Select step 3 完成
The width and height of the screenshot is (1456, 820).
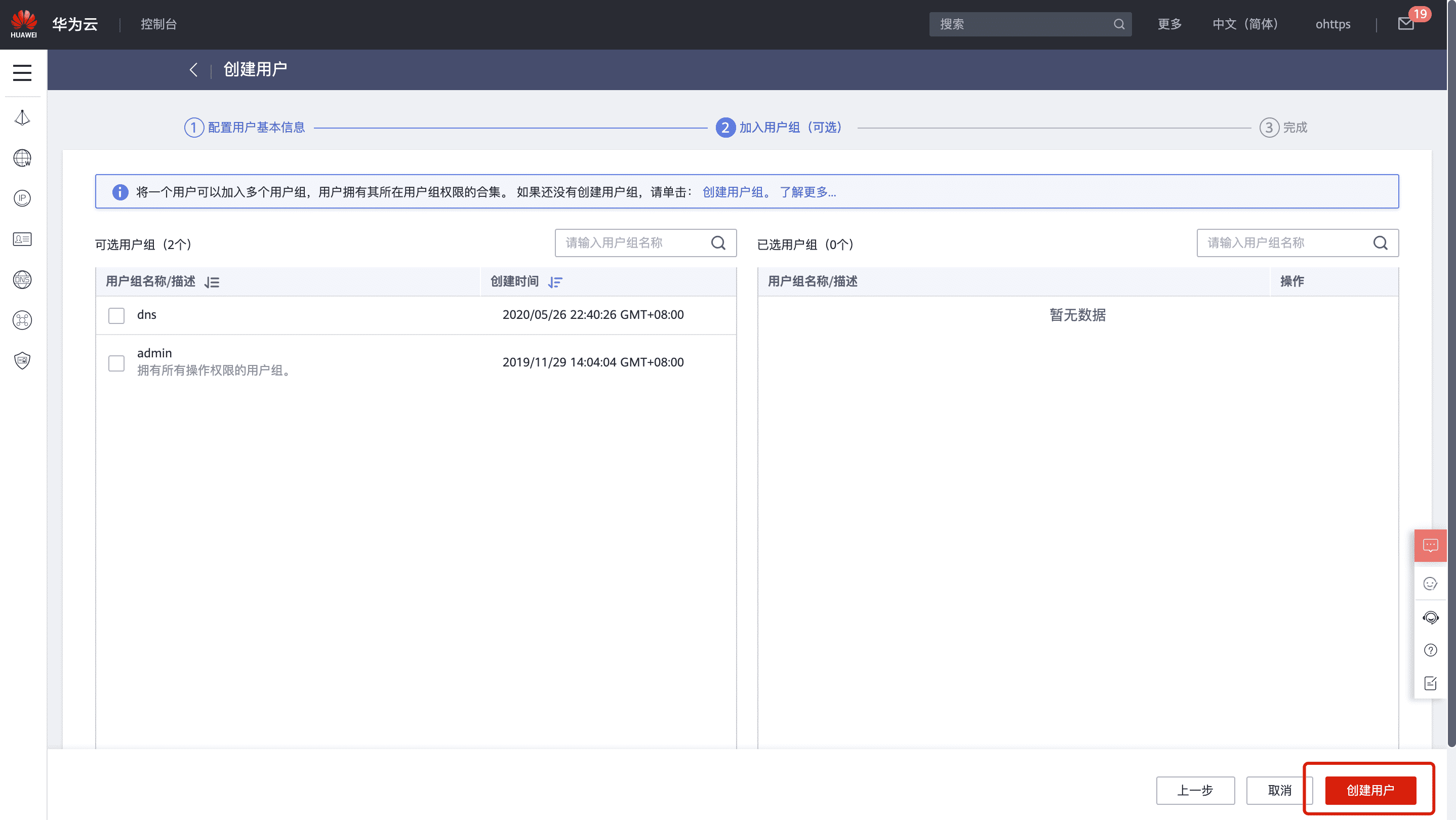click(1283, 128)
